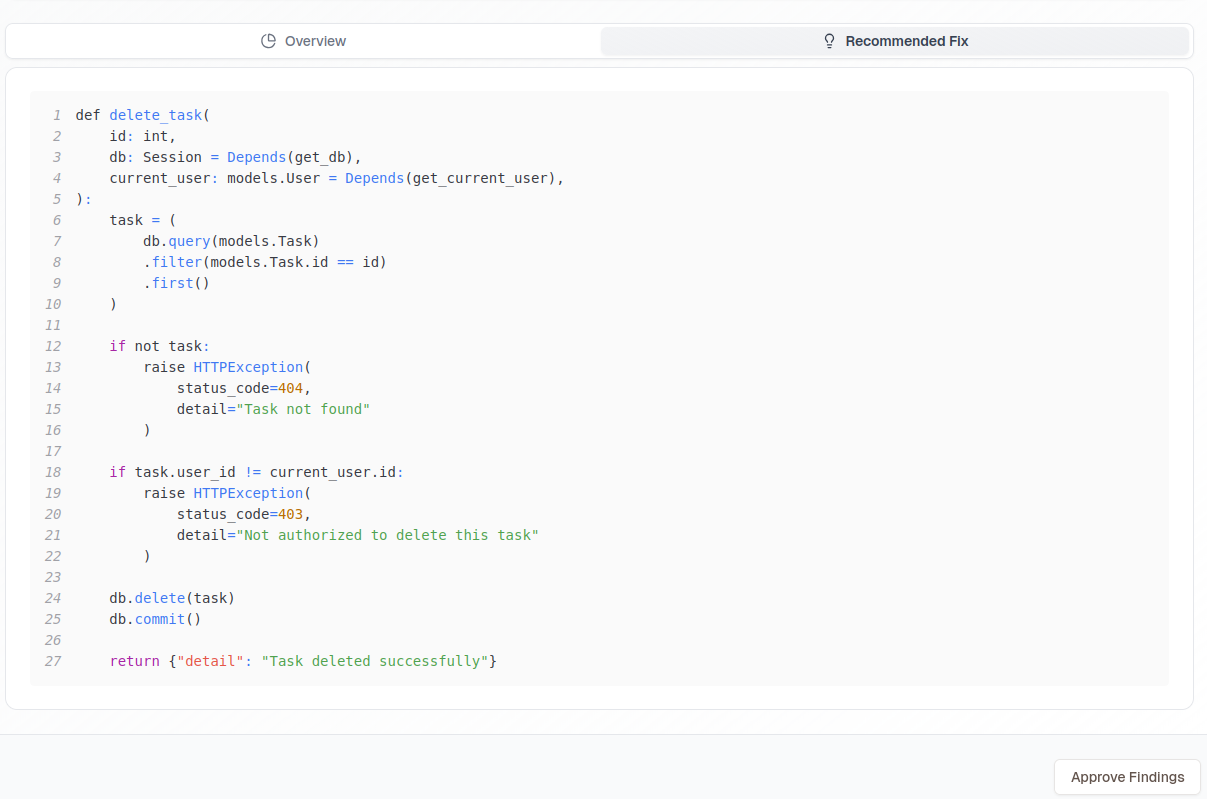Click the 'task = (' assignment line
This screenshot has height=799, width=1207.
point(143,220)
